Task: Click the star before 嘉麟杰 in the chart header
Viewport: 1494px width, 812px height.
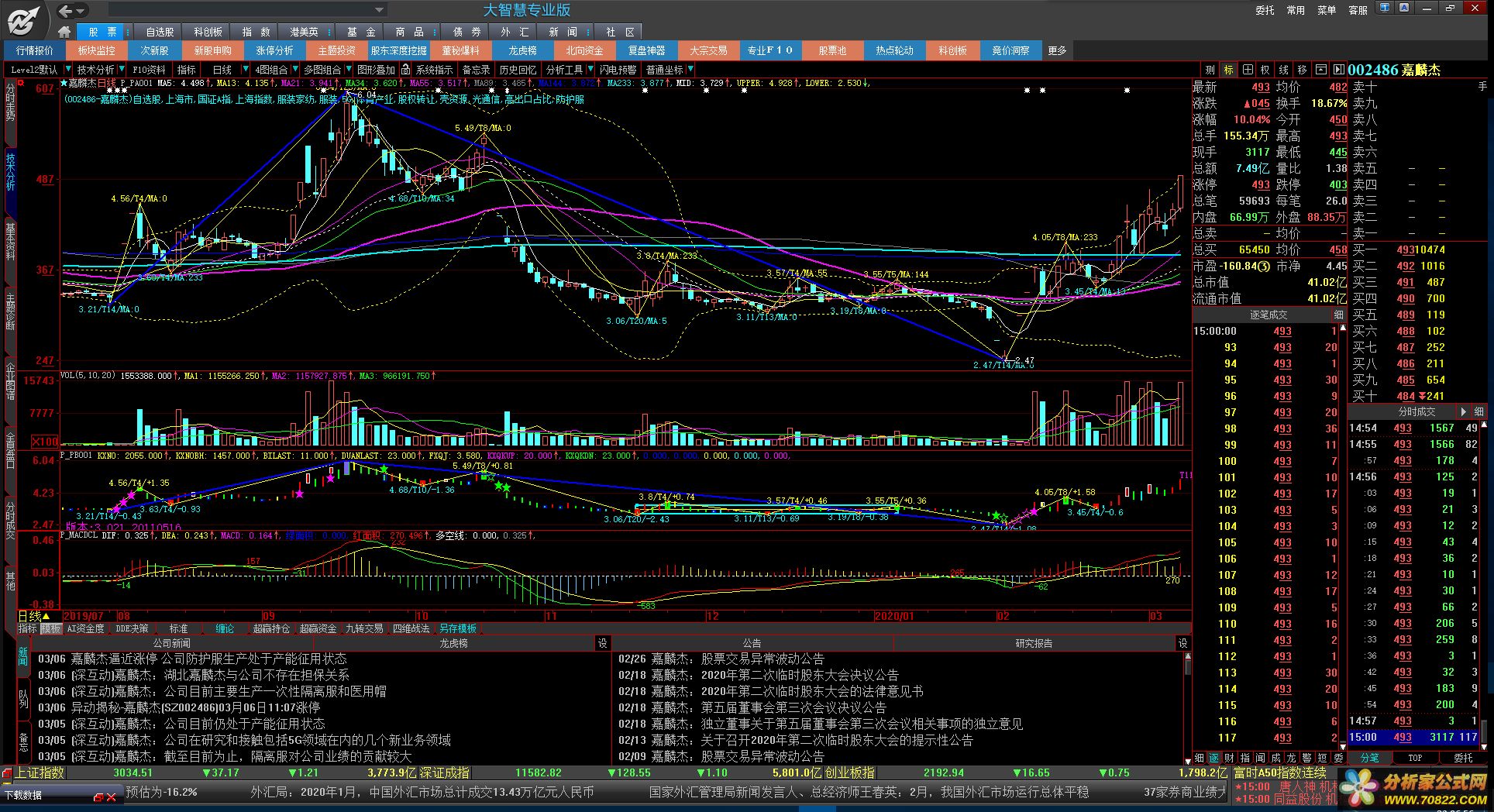Action: [64, 83]
